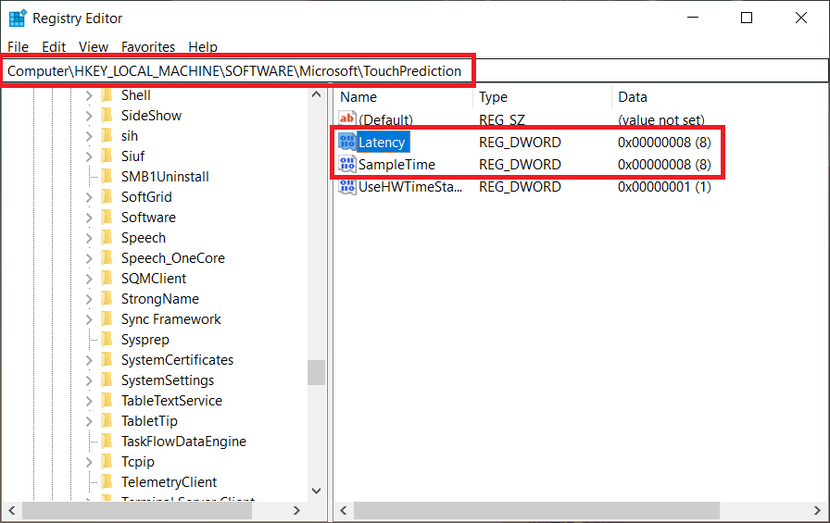830x523 pixels.
Task: Click values pane horizontal scroll right arrow
Action: [817, 510]
